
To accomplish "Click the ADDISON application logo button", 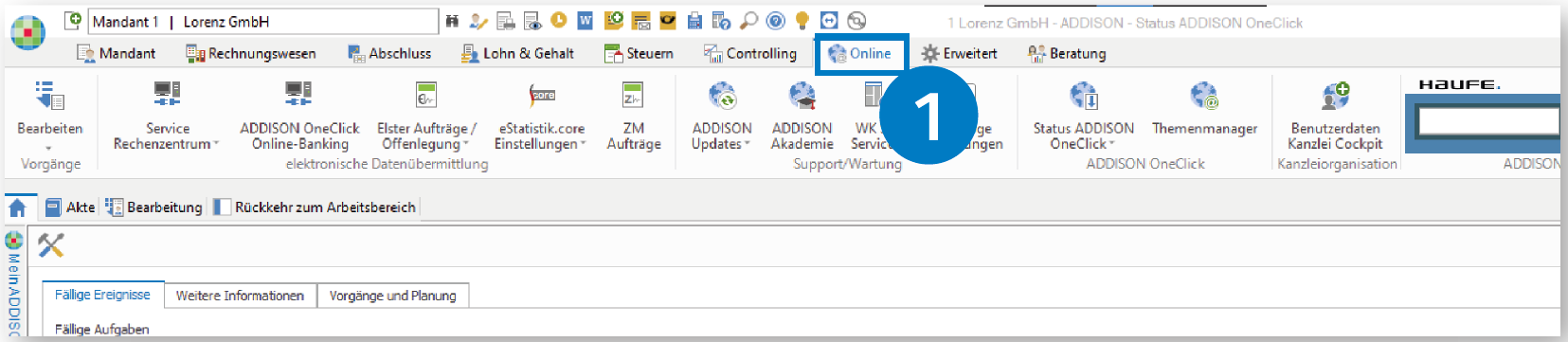I will [27, 32].
